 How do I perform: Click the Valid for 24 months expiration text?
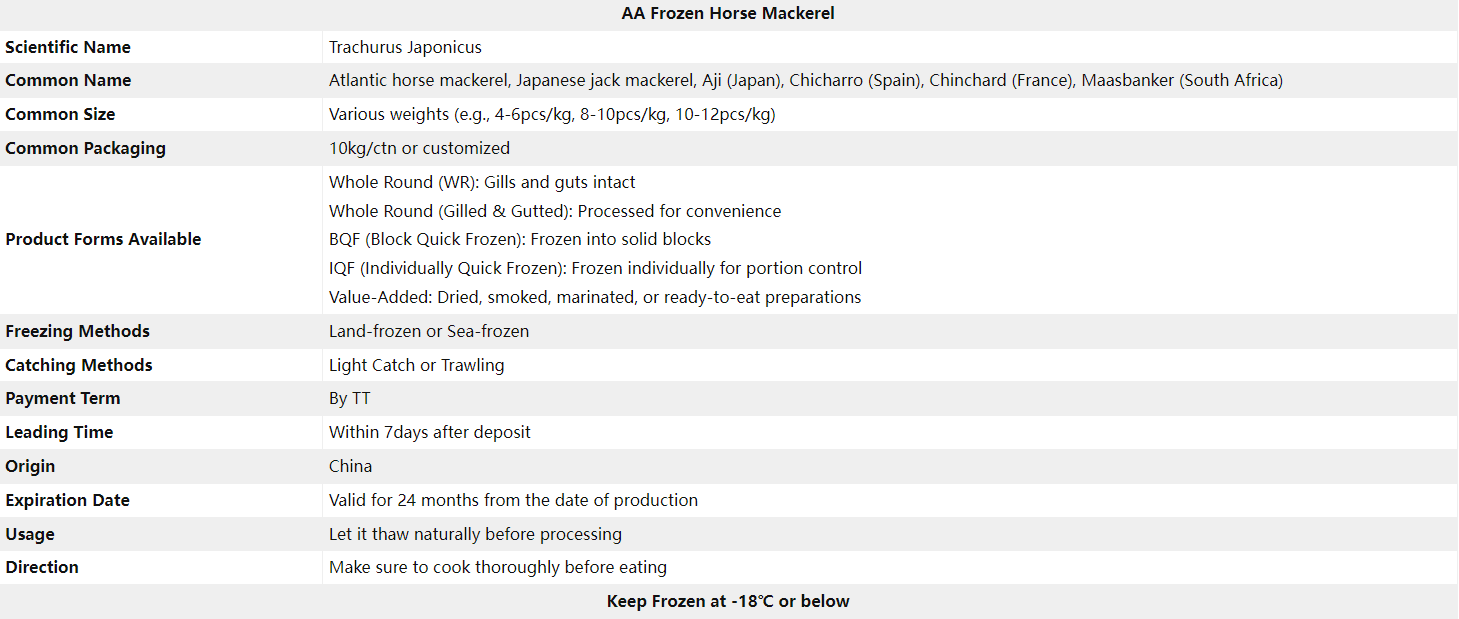(513, 500)
